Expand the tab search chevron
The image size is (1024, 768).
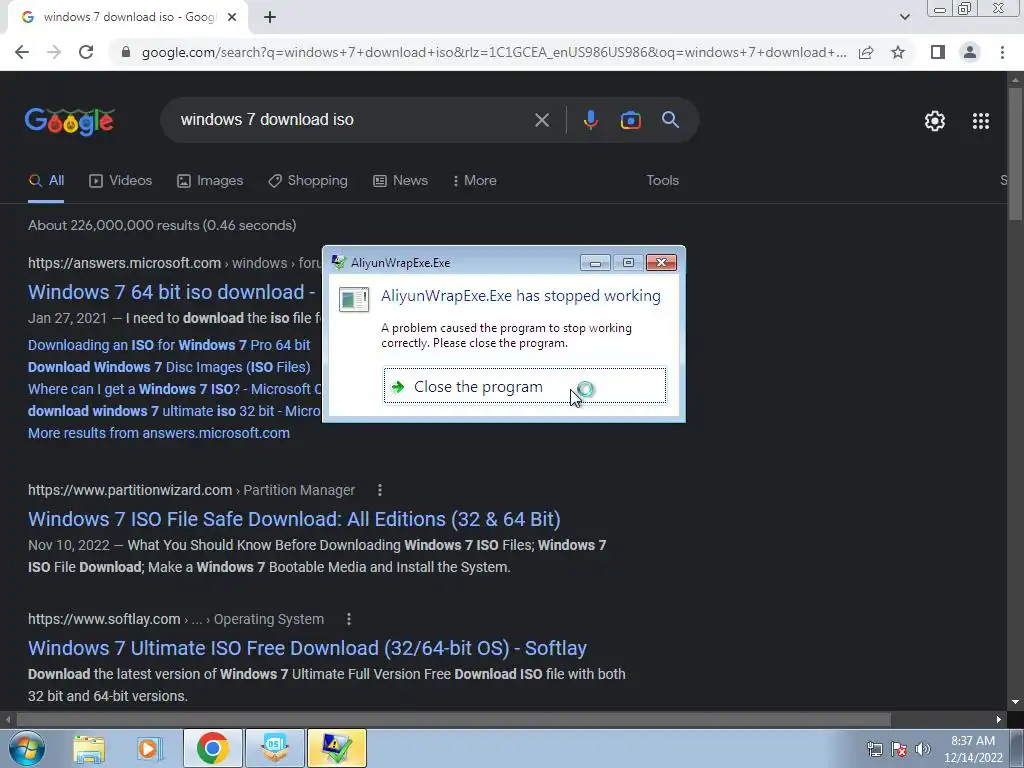tap(904, 17)
